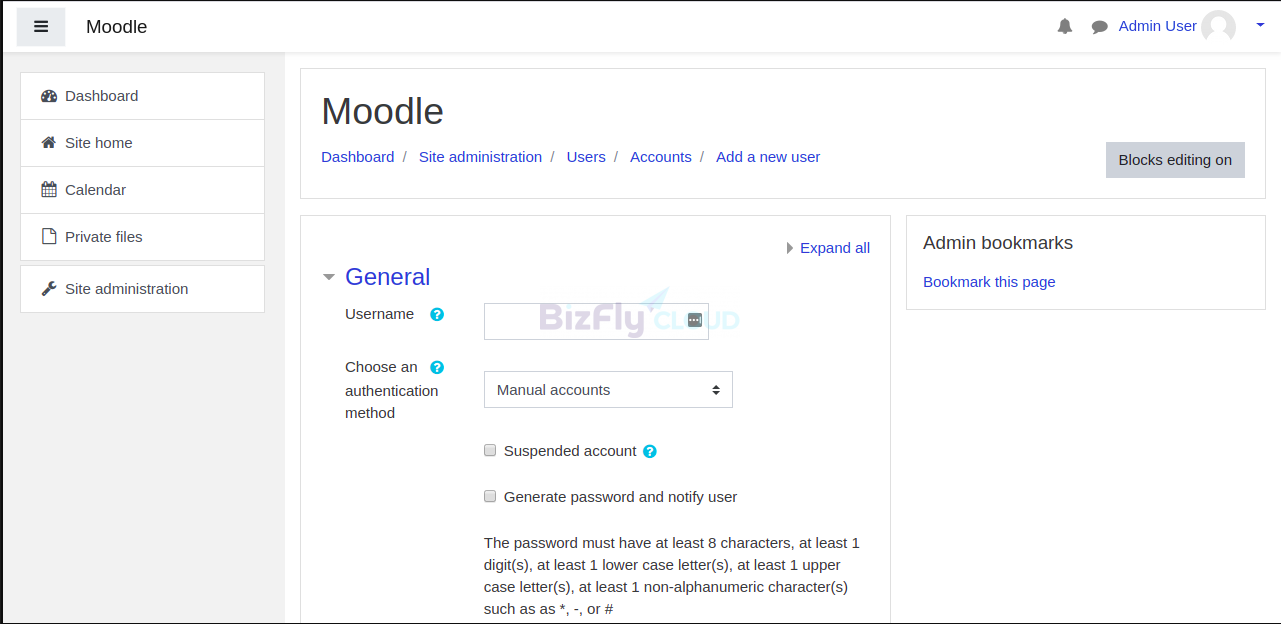Go to Site administration breadcrumb link
The height and width of the screenshot is (624, 1281).
pos(480,157)
